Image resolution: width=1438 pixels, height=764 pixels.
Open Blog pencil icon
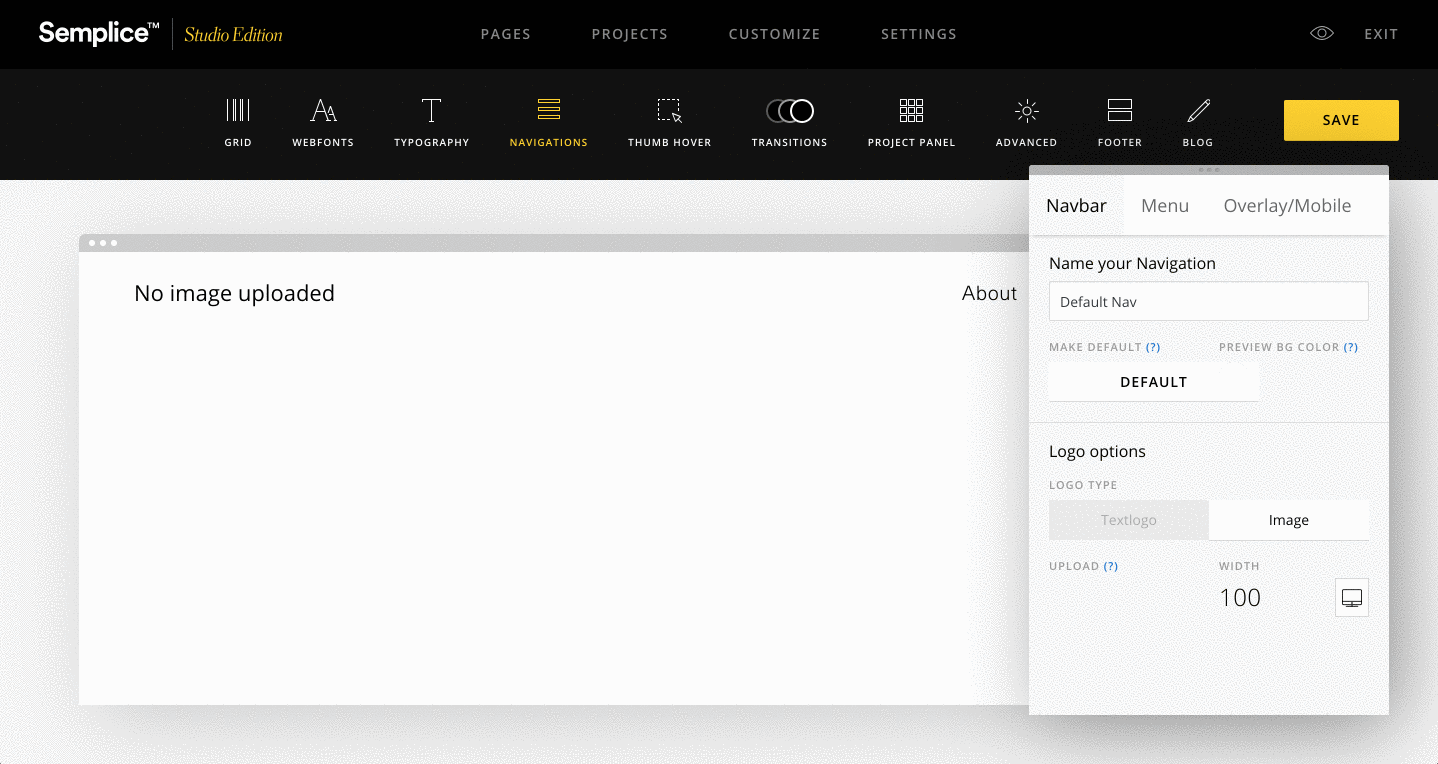1197,111
